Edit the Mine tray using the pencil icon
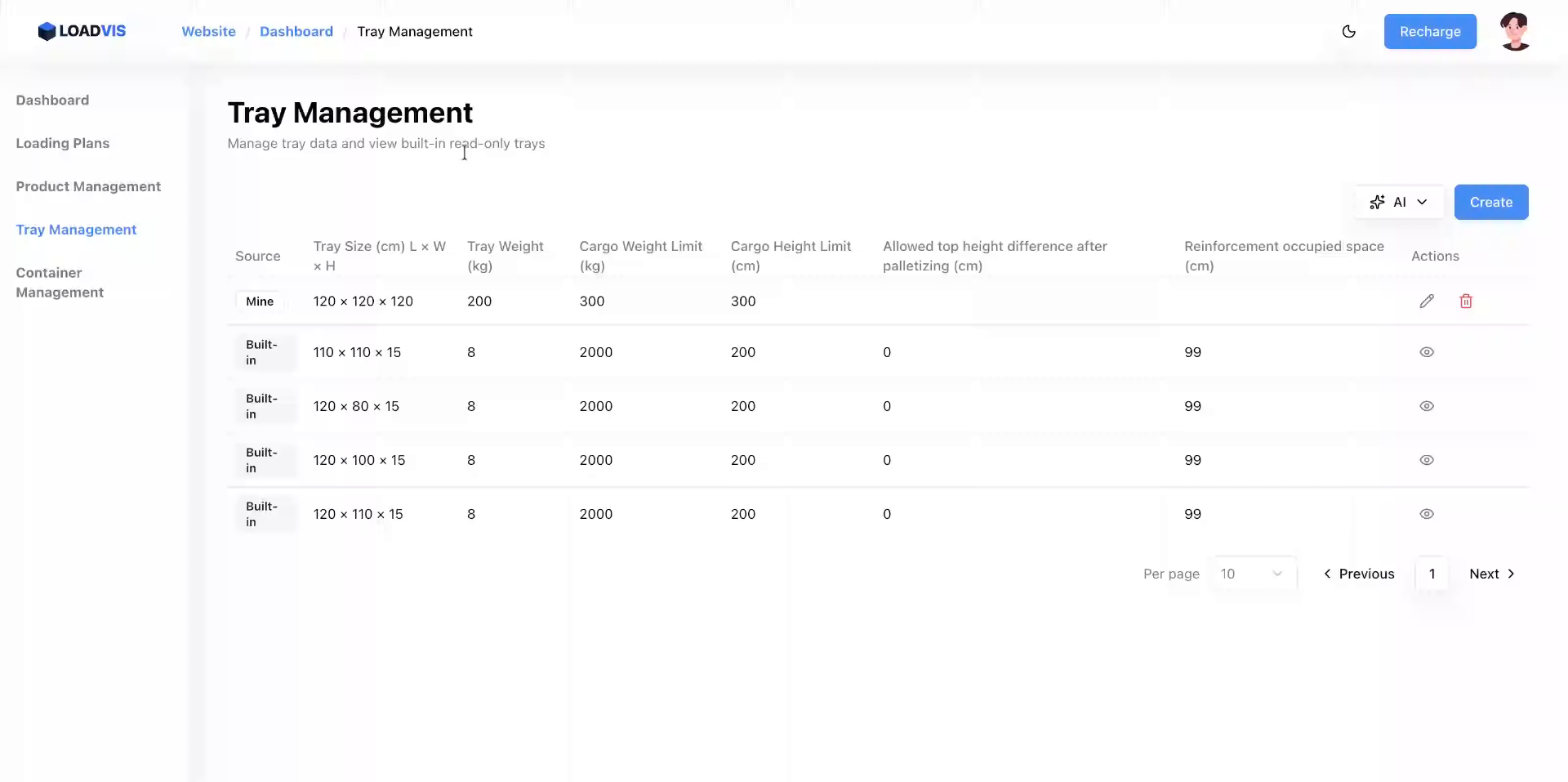The height and width of the screenshot is (782, 1568). tap(1427, 301)
